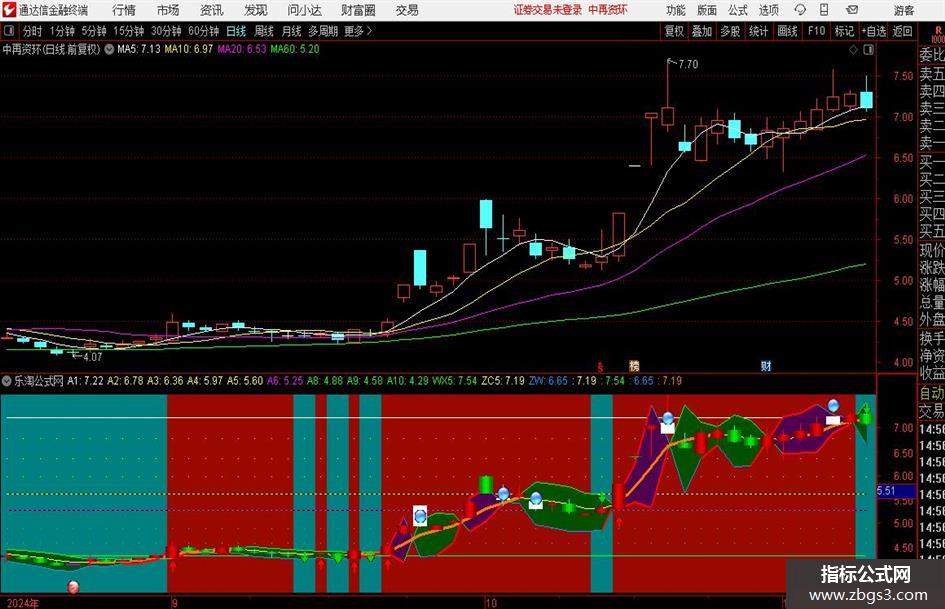Open the 资讯 menu

tap(212, 10)
